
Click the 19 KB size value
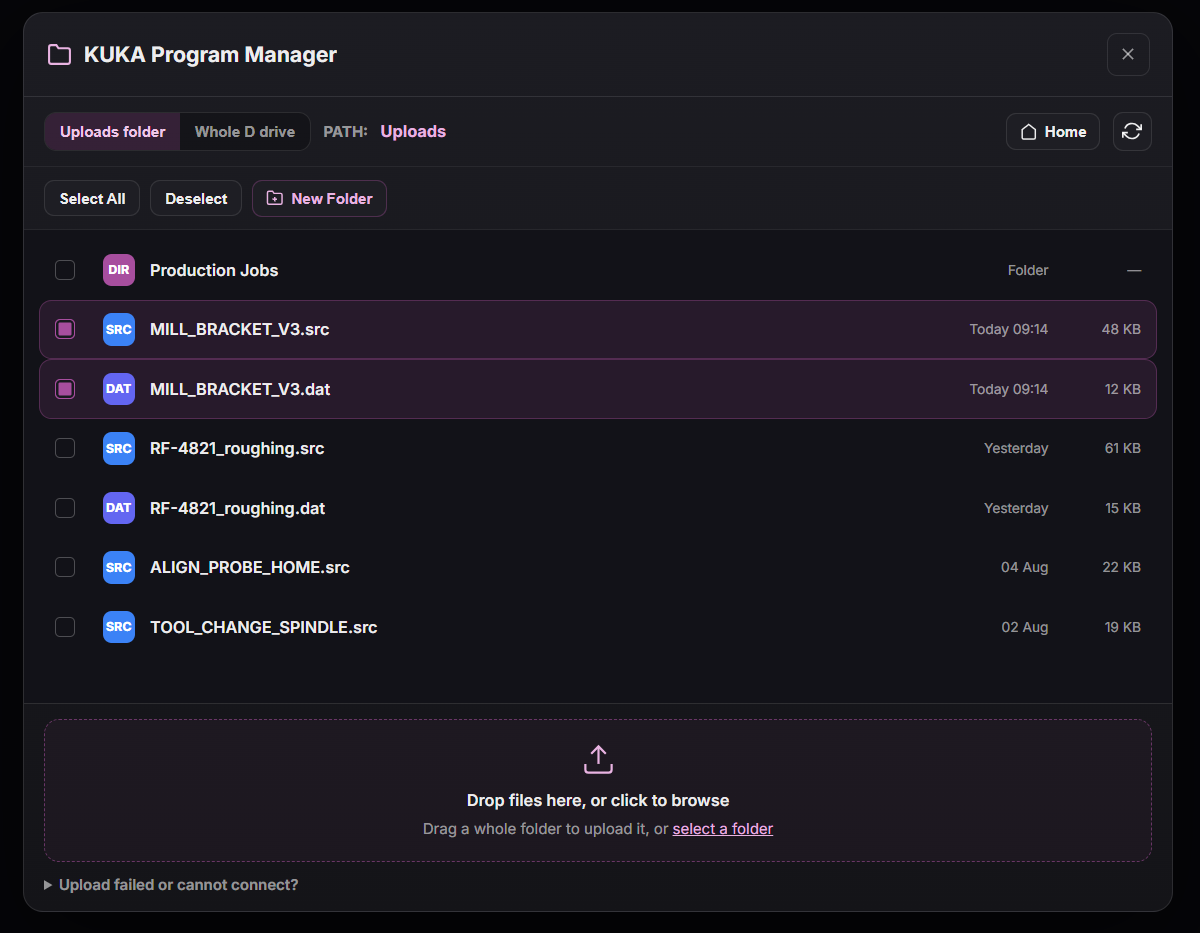pos(1123,627)
